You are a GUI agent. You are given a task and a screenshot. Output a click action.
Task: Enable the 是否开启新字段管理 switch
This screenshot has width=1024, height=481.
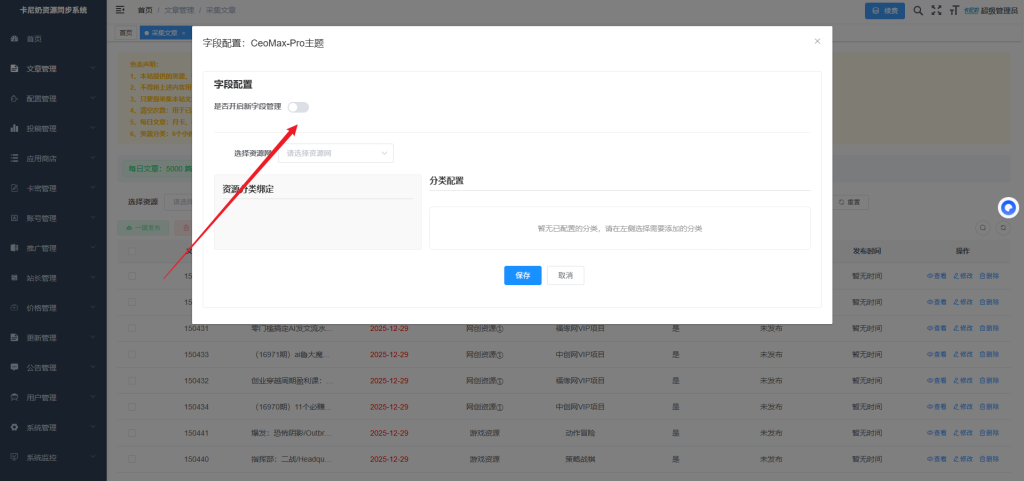pyautogui.click(x=298, y=107)
